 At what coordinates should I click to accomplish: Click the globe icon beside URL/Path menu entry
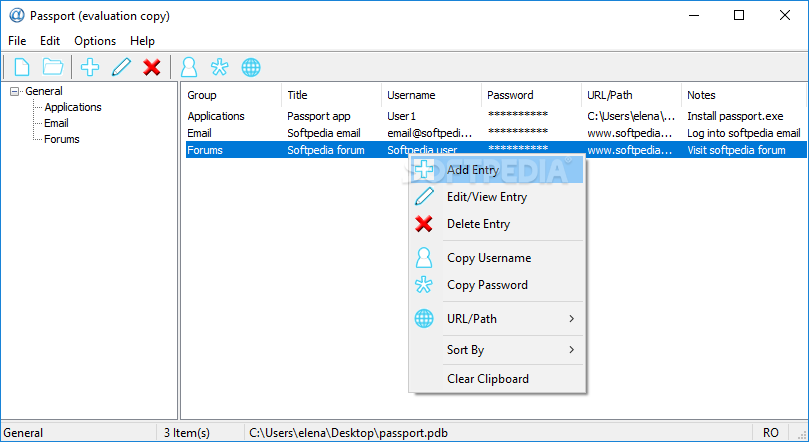(424, 319)
